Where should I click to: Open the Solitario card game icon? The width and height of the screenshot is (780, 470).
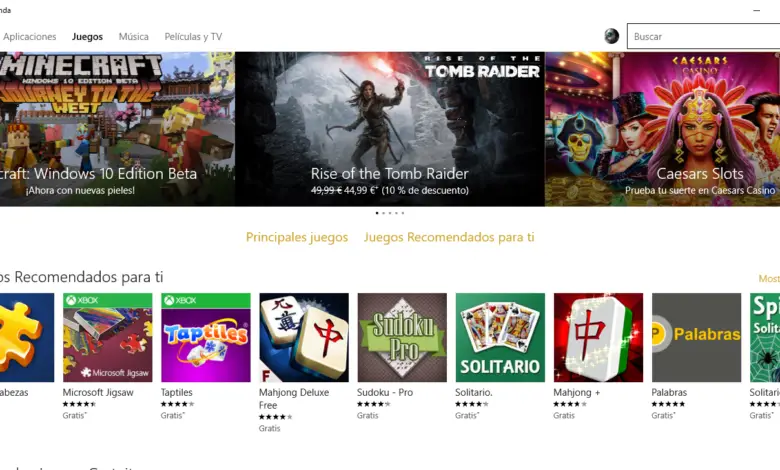[500, 338]
